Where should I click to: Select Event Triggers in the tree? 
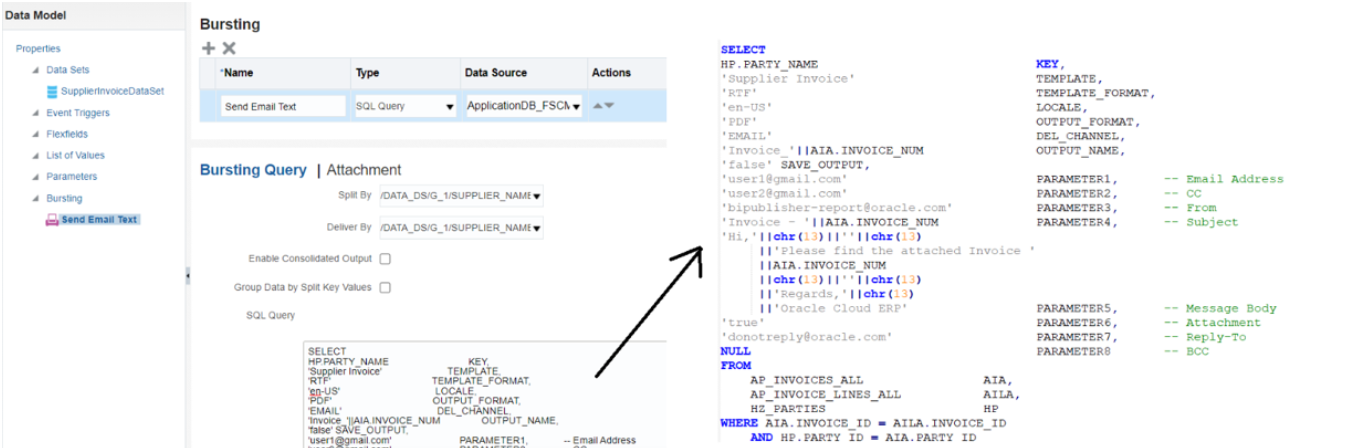click(78, 113)
